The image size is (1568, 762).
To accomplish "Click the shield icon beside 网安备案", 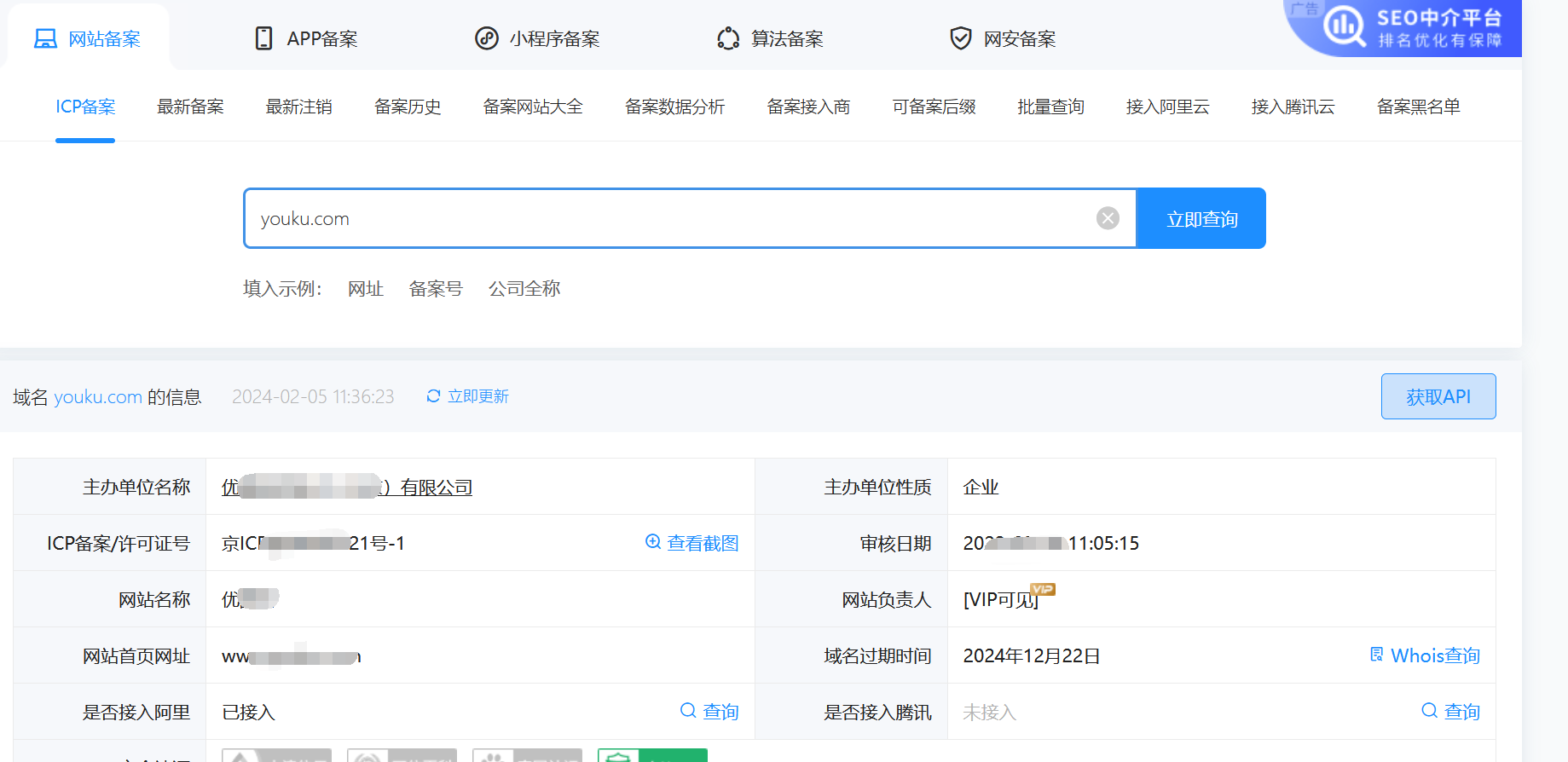I will coord(961,38).
